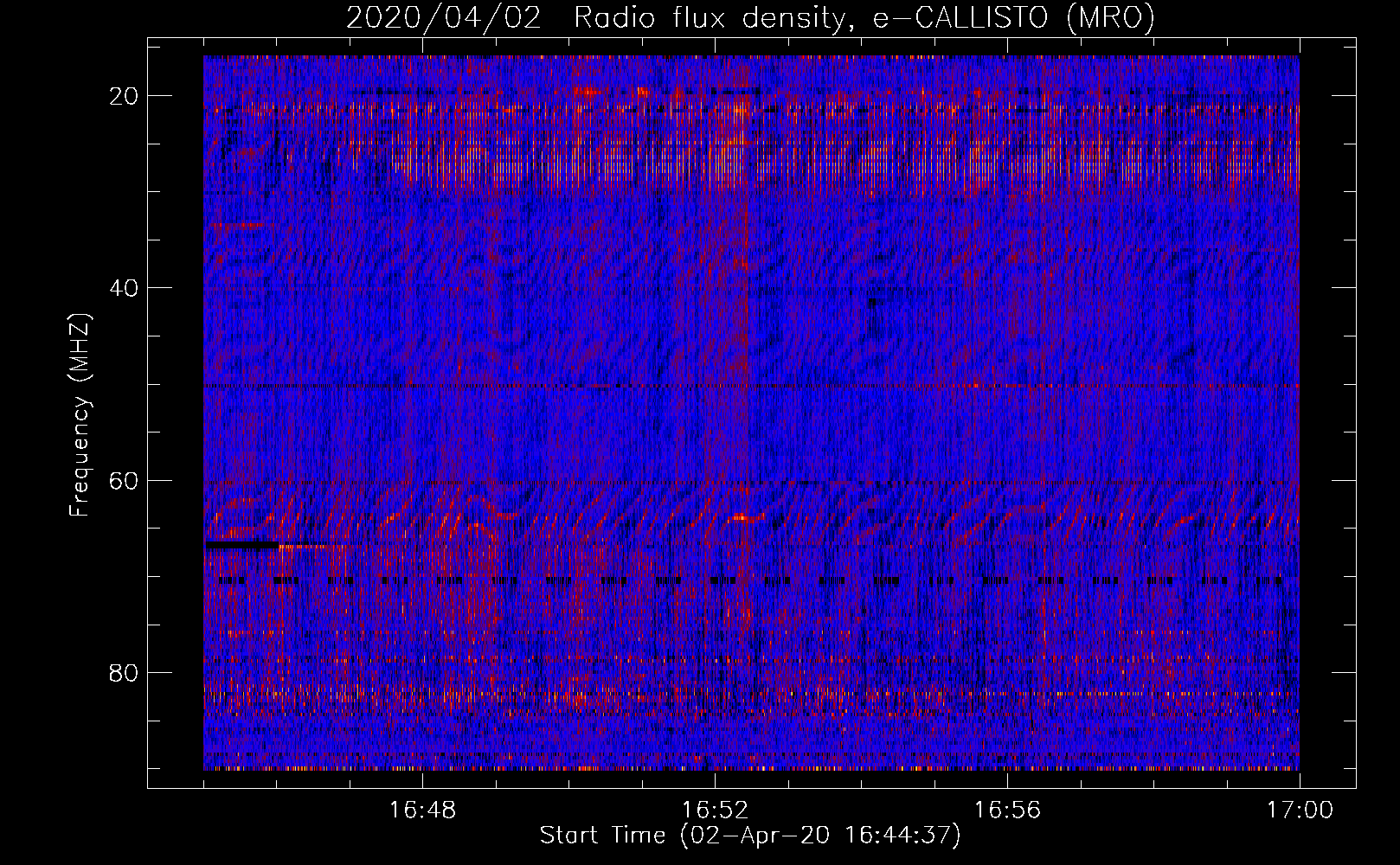This screenshot has height=865, width=1400.
Task: Click the 16:56 time tick label
Action: coord(1007,811)
